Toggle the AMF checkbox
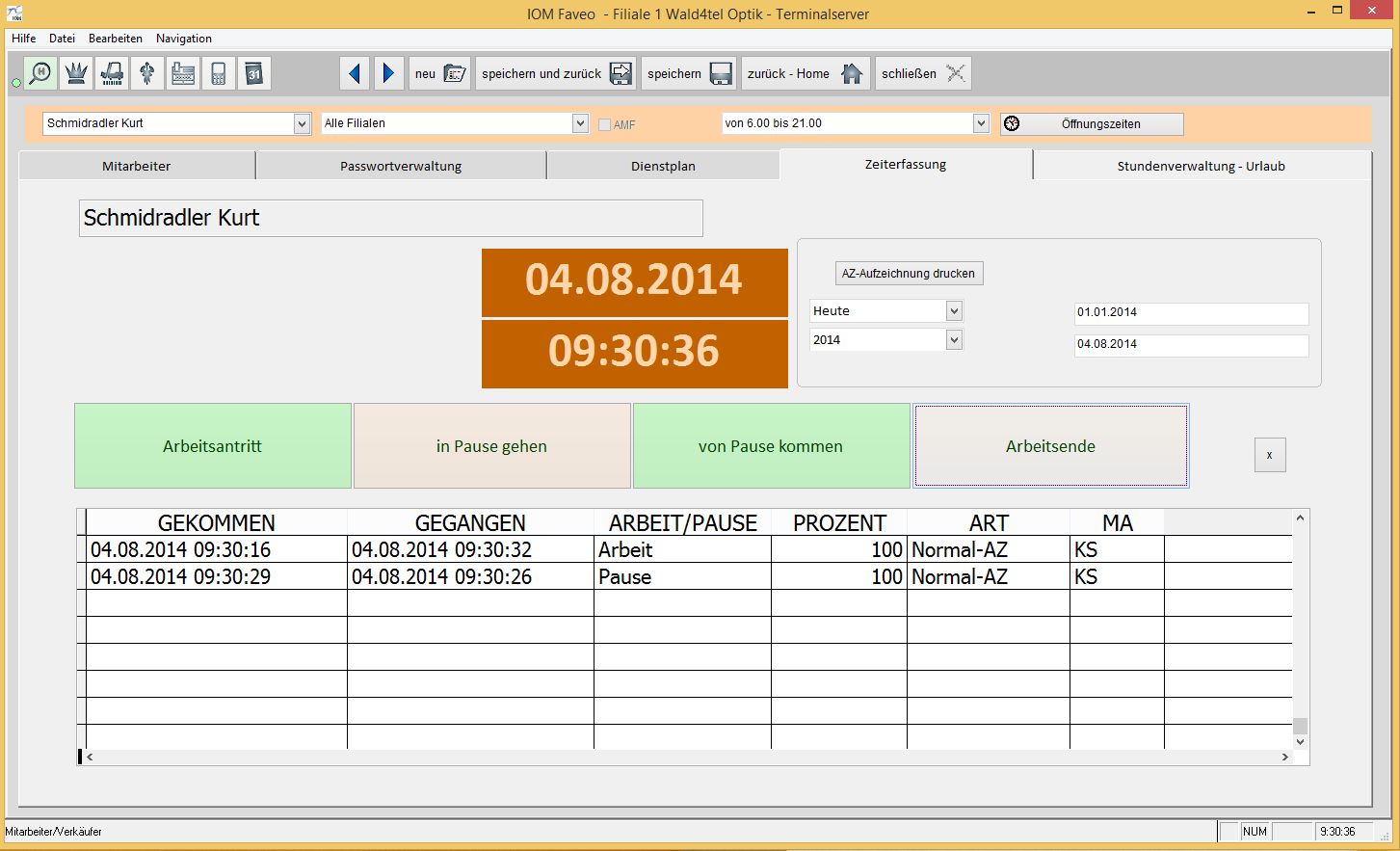The image size is (1400, 851). click(x=604, y=124)
